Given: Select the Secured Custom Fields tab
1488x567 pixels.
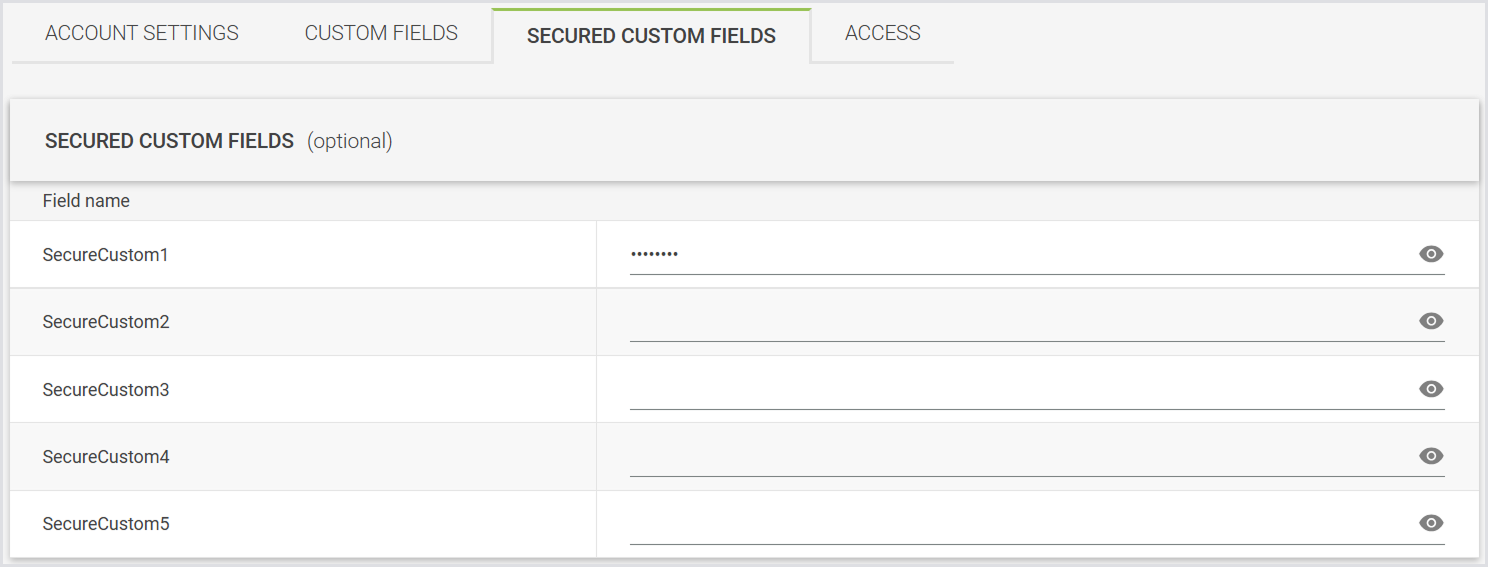Looking at the screenshot, I should (651, 36).
